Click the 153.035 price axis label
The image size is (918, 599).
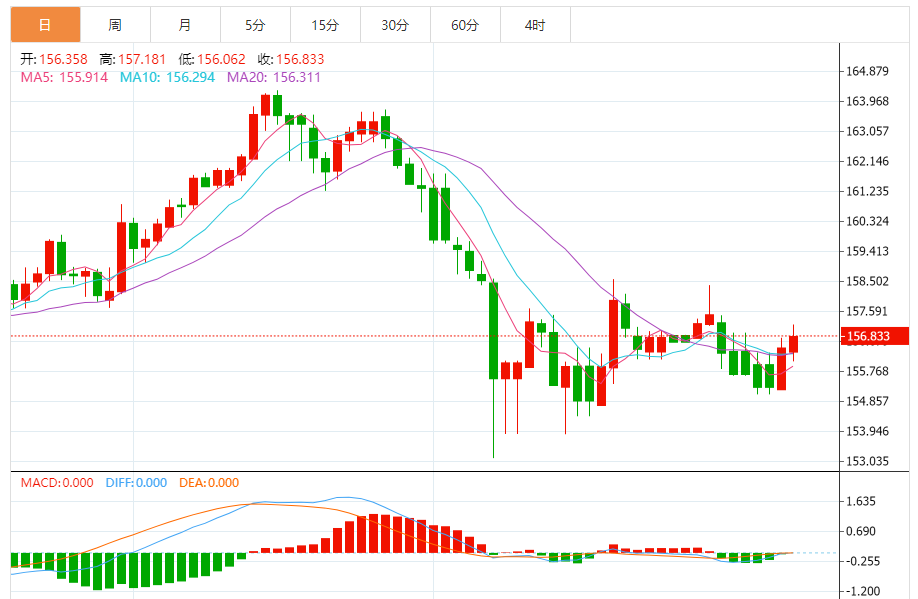click(868, 461)
